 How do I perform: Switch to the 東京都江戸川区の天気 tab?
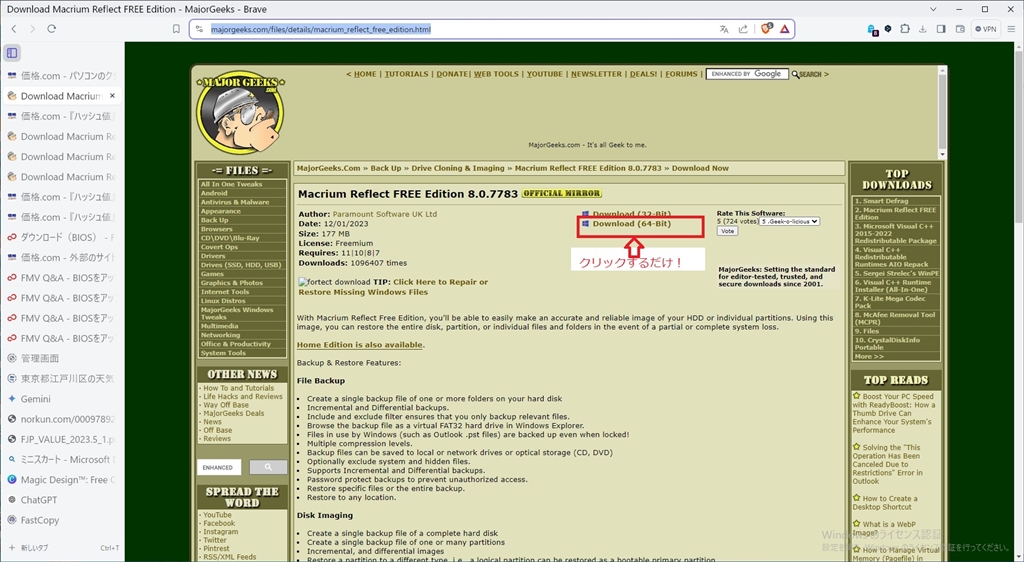(x=62, y=379)
